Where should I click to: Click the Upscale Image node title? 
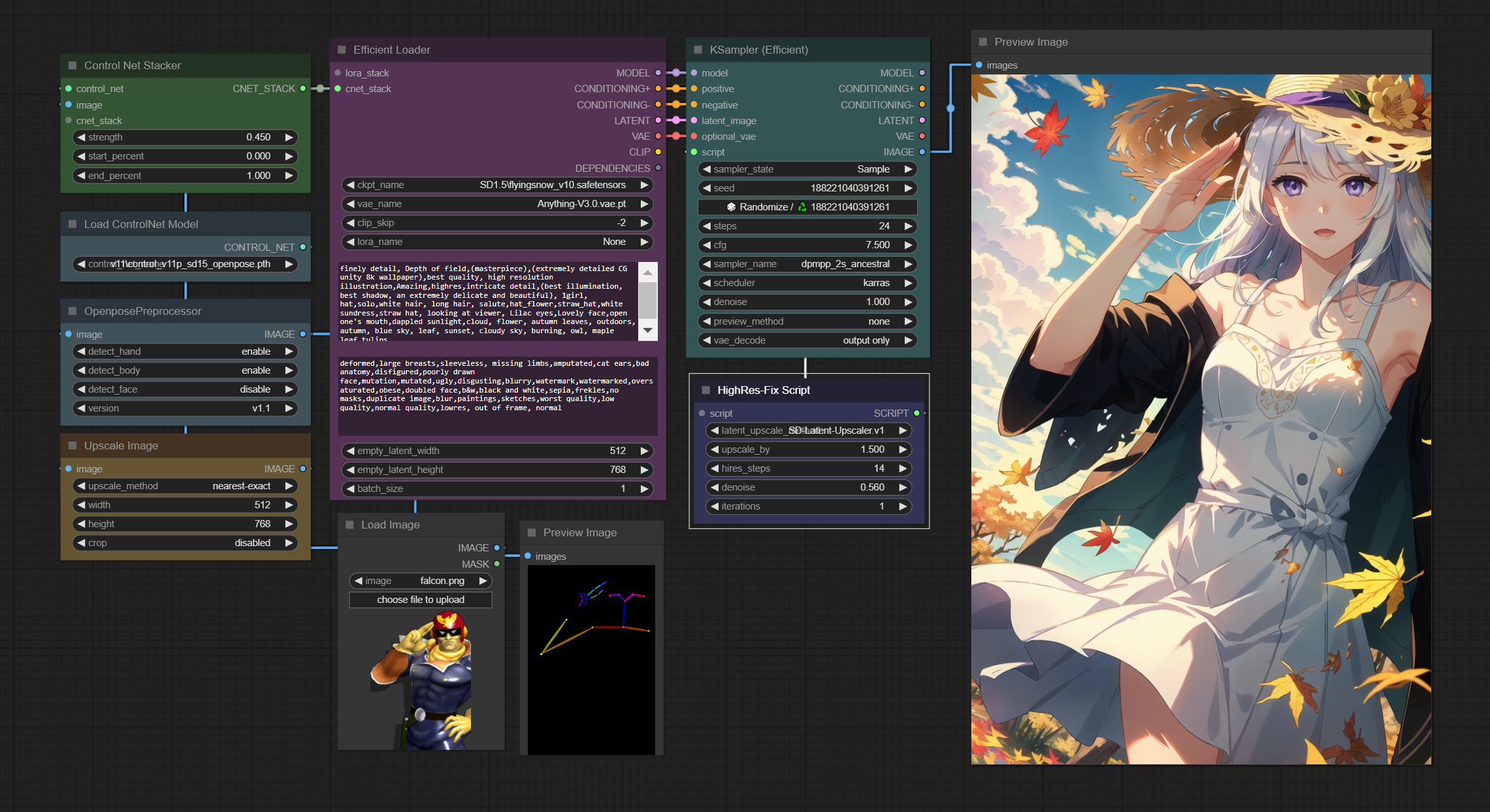[x=121, y=446]
